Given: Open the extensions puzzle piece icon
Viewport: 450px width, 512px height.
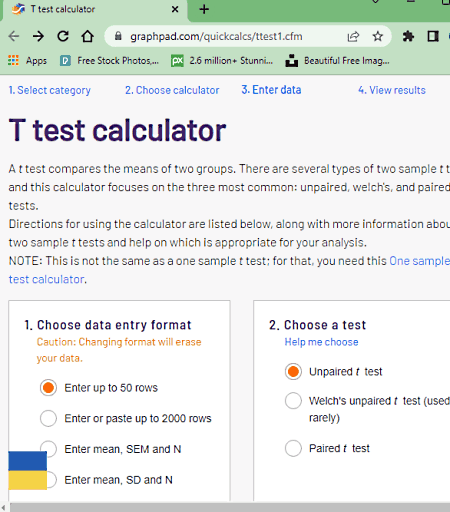Looking at the screenshot, I should (x=408, y=36).
